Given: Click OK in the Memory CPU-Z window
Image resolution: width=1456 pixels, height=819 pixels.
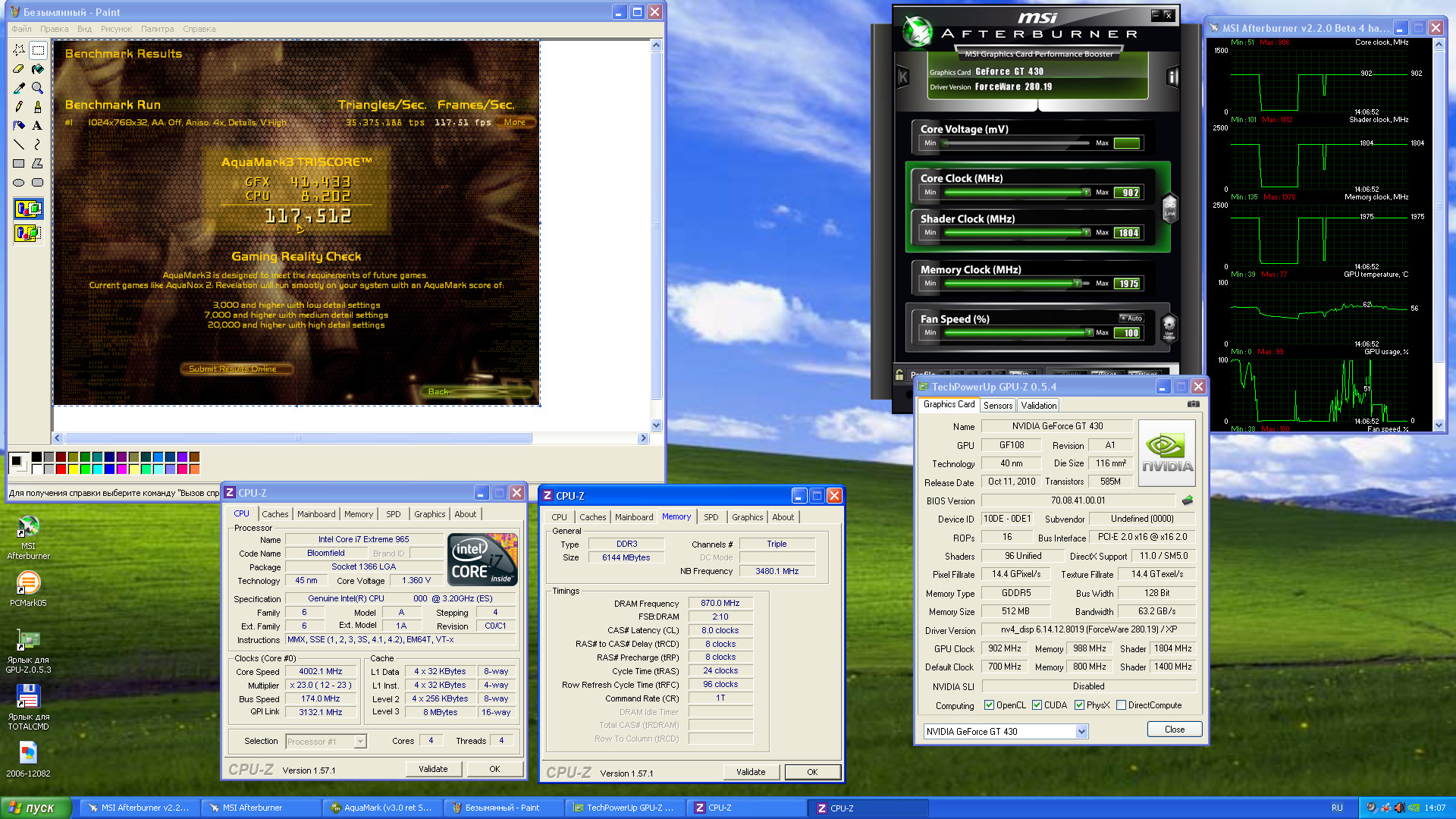Looking at the screenshot, I should (x=812, y=772).
